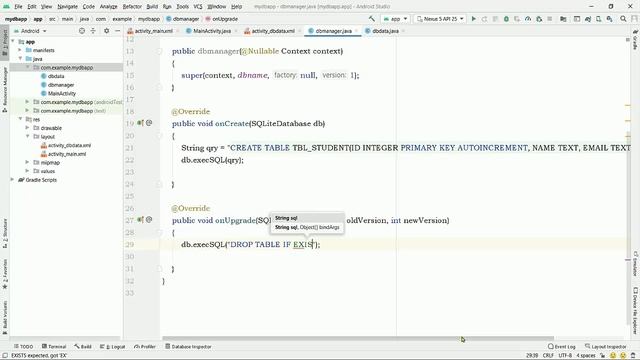Run the app with green play button
Screen dimensions: 640x360
tap(473, 19)
